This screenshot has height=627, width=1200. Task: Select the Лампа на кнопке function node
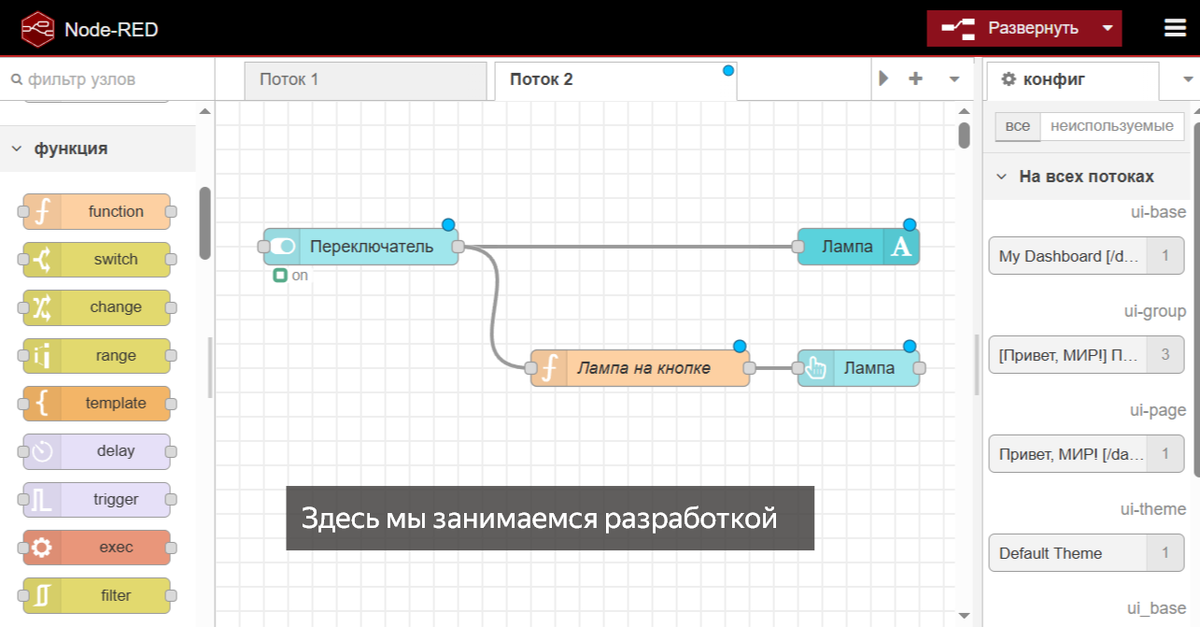pos(640,368)
